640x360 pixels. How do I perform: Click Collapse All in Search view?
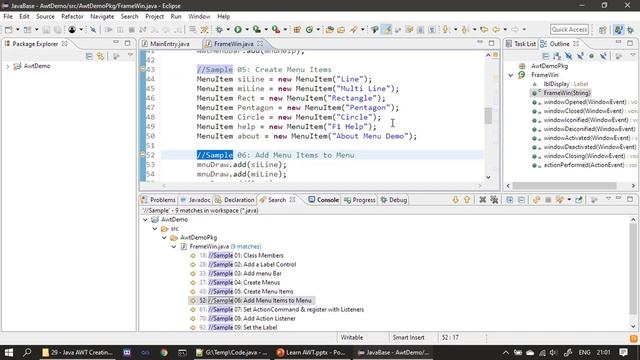pos(521,200)
